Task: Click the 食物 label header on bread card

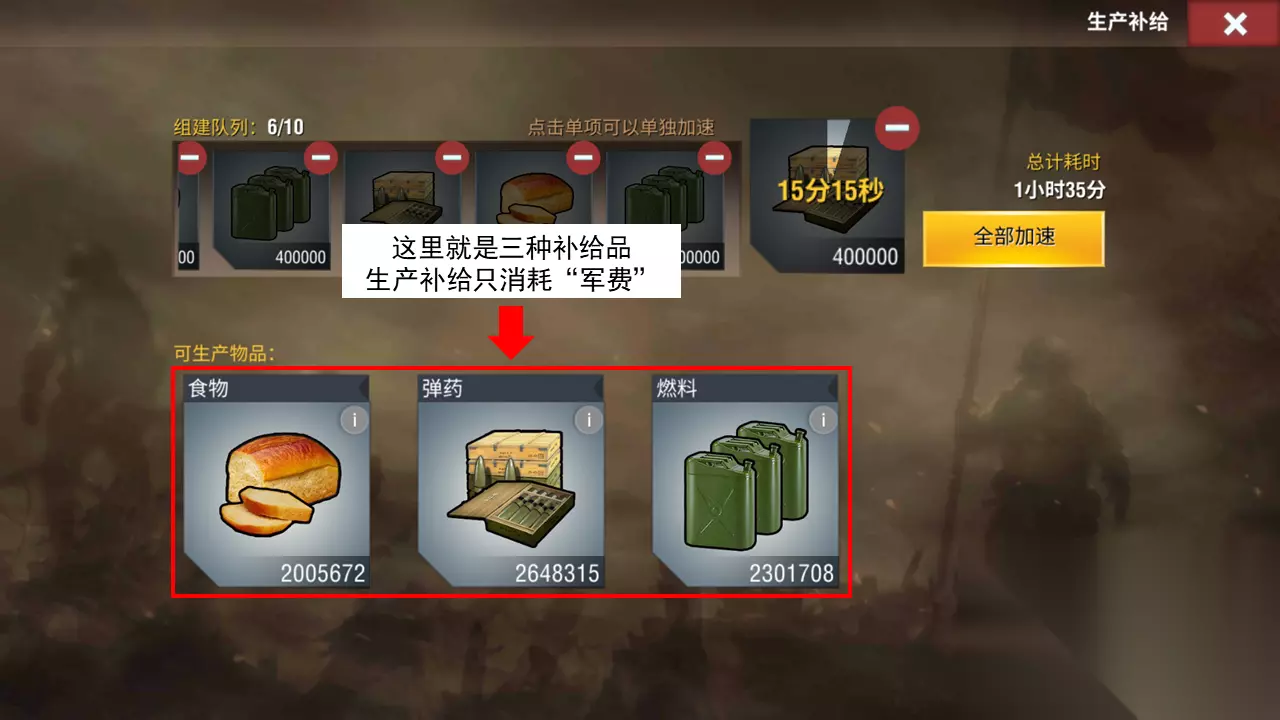Action: (x=209, y=388)
